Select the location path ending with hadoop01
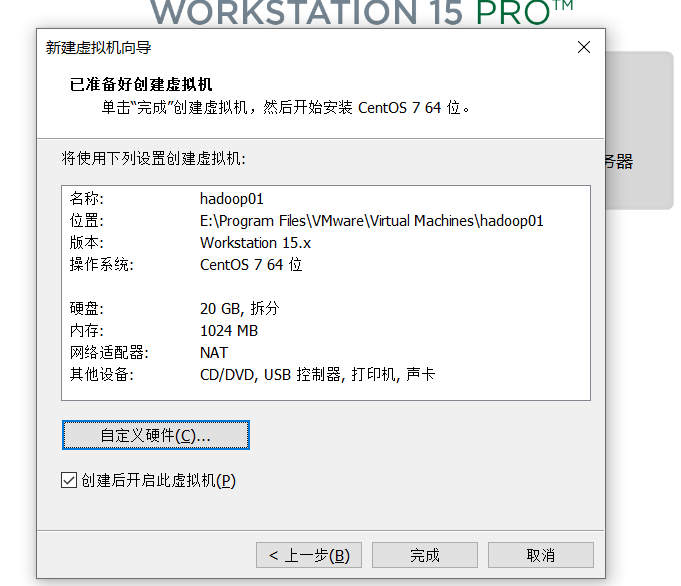This screenshot has width=681, height=586. click(x=371, y=221)
